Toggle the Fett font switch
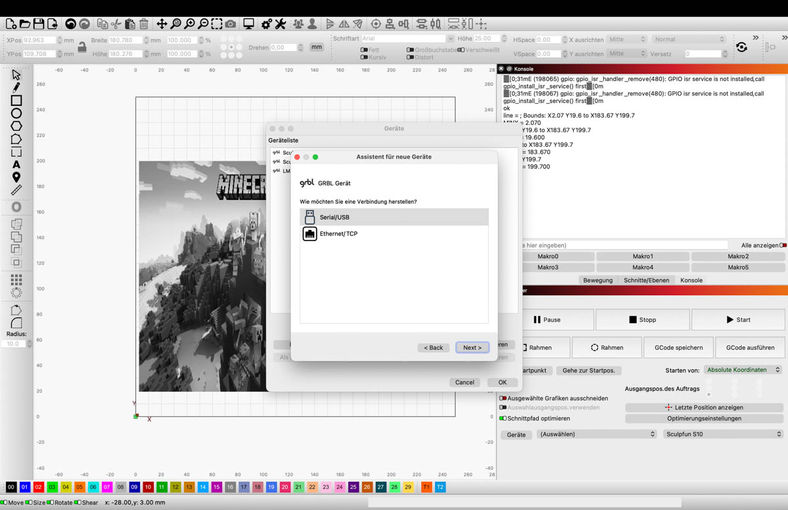The image size is (788, 510). pos(364,50)
